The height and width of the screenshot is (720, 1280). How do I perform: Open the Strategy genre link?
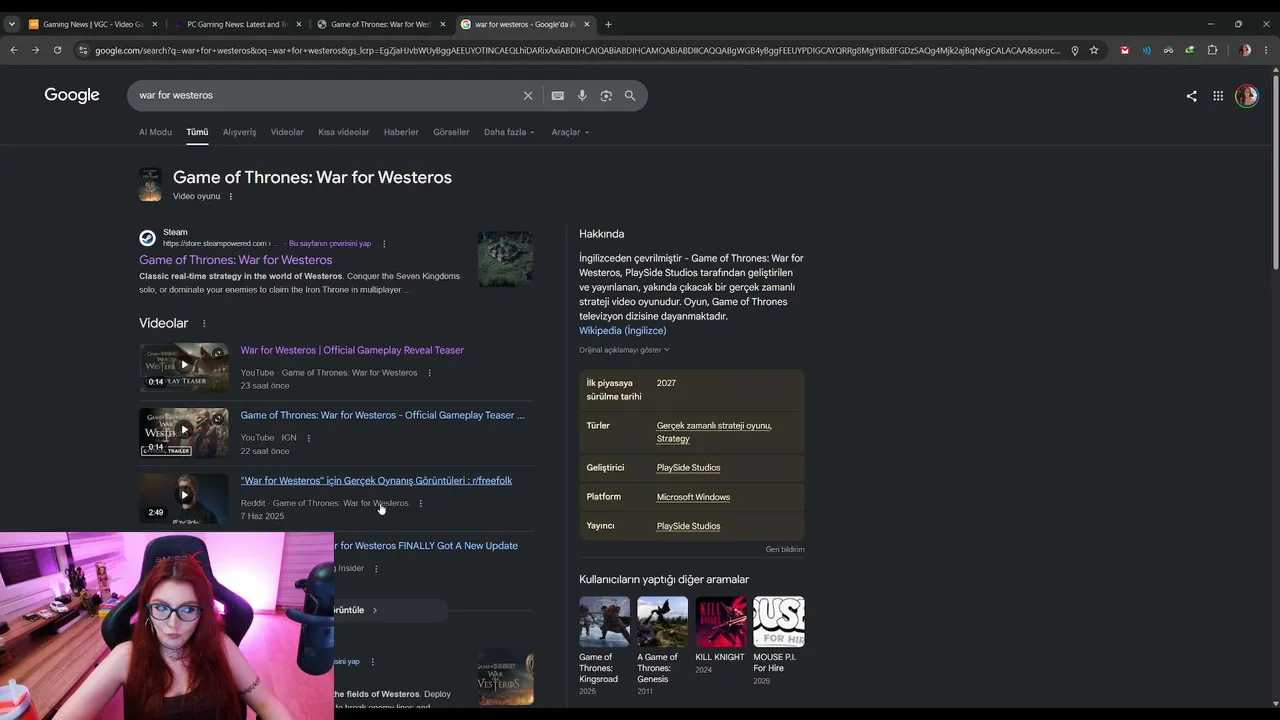pos(673,439)
